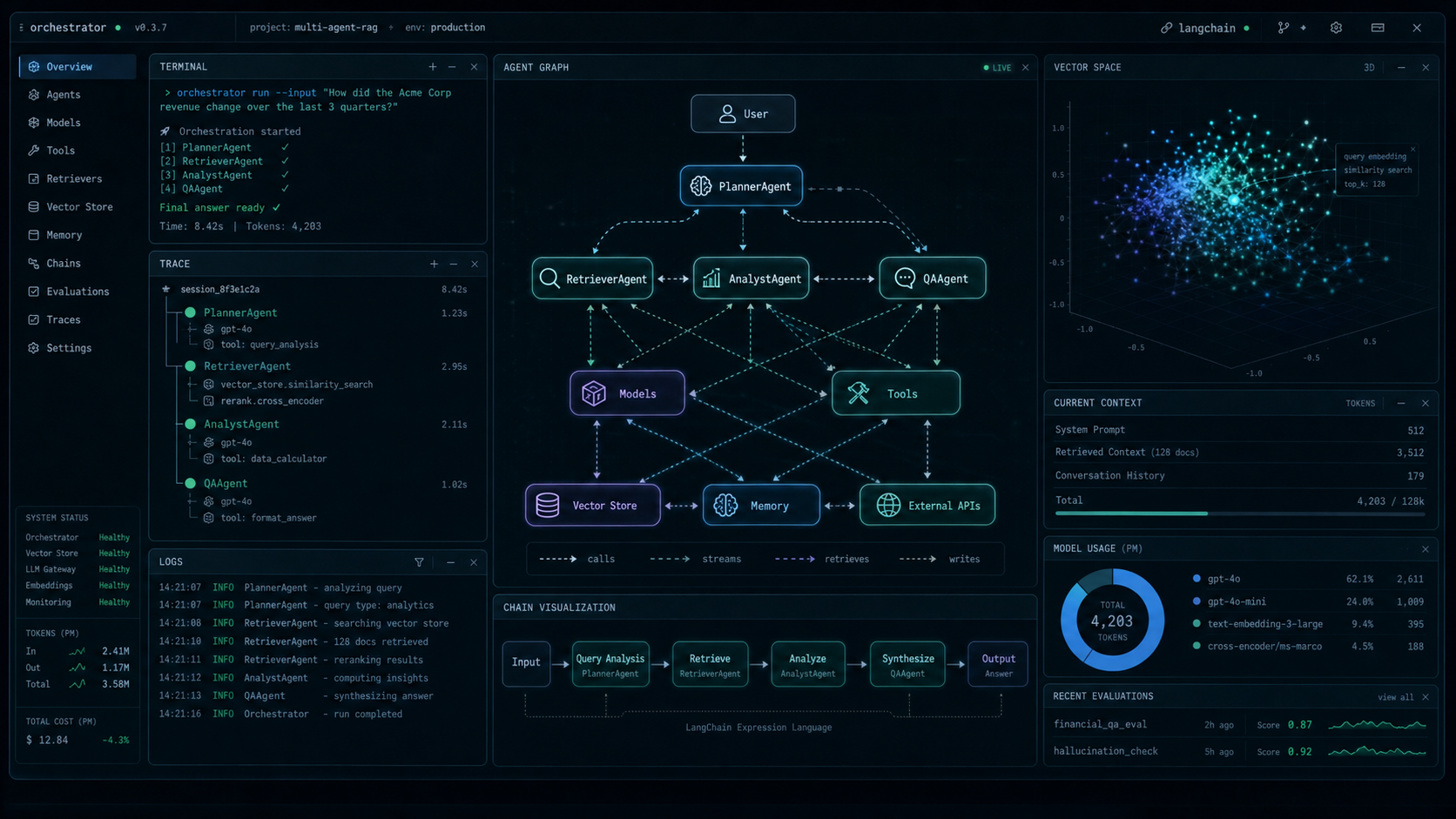Select the PlannerAgent graph node

click(x=741, y=186)
